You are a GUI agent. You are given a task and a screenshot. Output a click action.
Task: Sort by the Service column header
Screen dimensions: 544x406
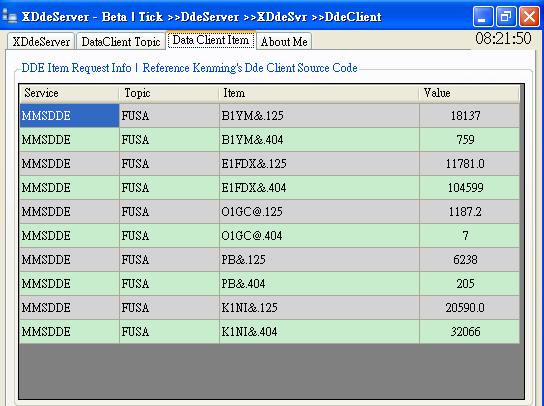(x=69, y=93)
